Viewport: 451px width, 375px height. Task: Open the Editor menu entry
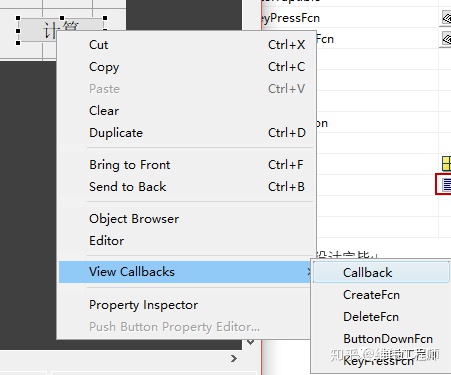point(186,241)
